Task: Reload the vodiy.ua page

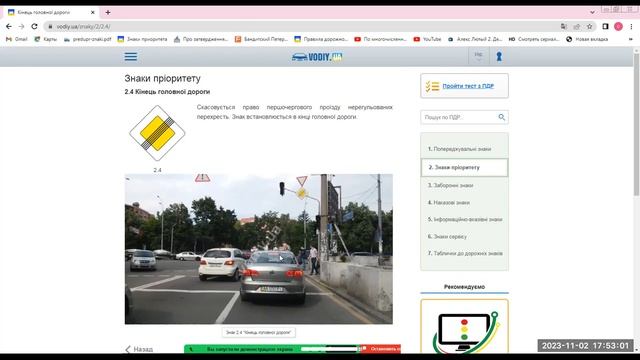Action: coord(34,27)
